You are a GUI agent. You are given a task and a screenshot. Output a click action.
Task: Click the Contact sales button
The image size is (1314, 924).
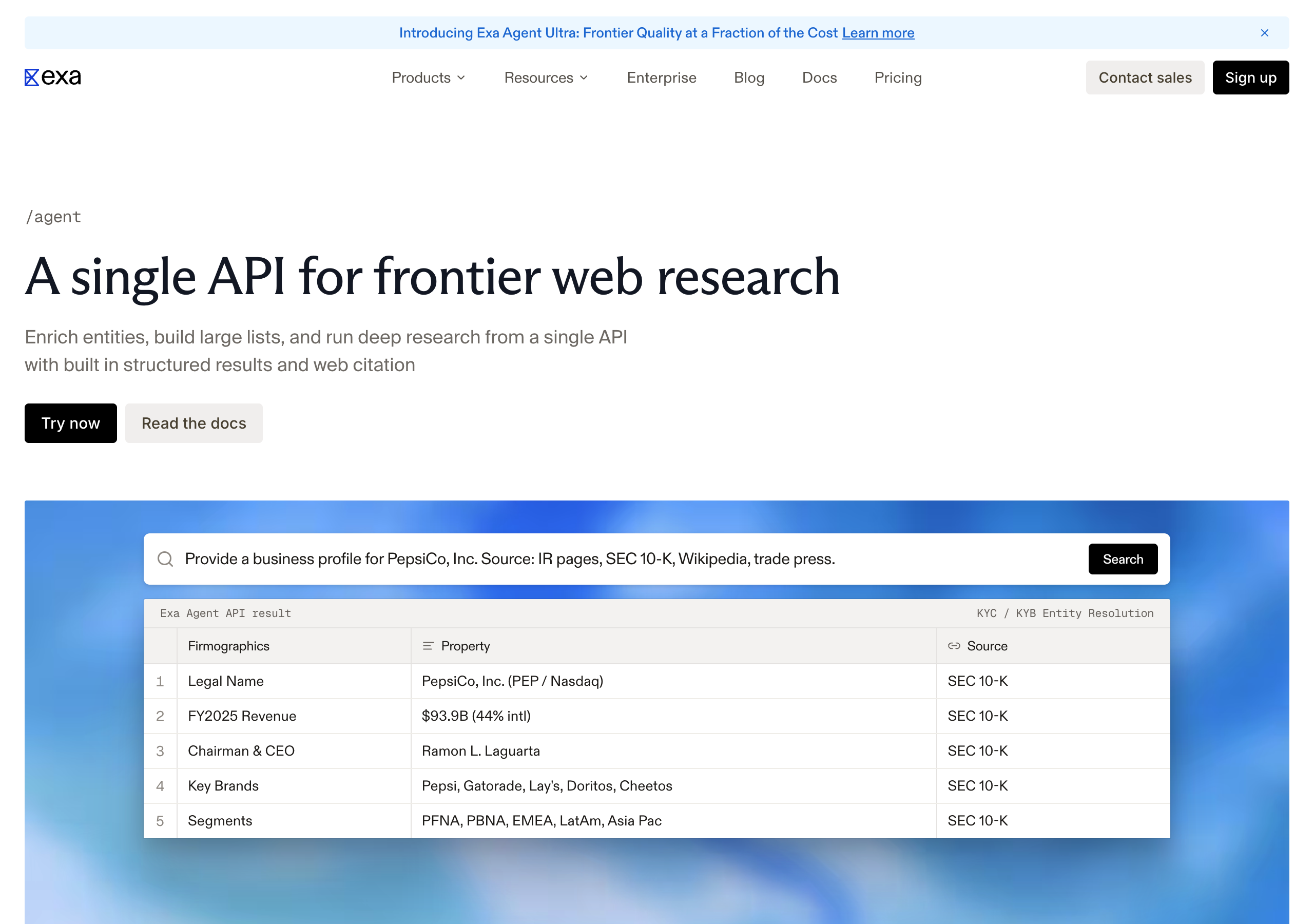tap(1145, 78)
